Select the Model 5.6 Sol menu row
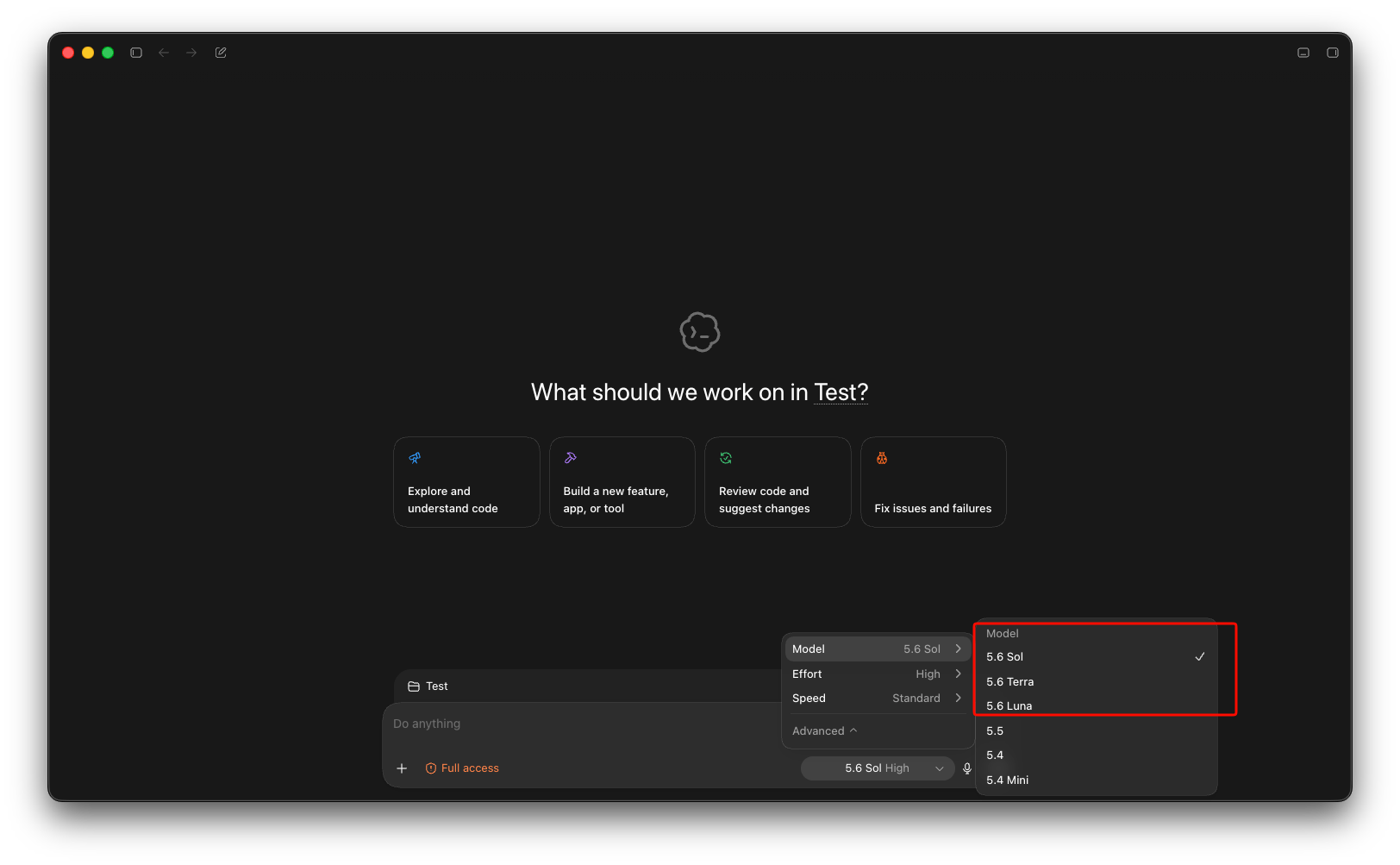Viewport: 1400px width, 865px height. click(878, 649)
